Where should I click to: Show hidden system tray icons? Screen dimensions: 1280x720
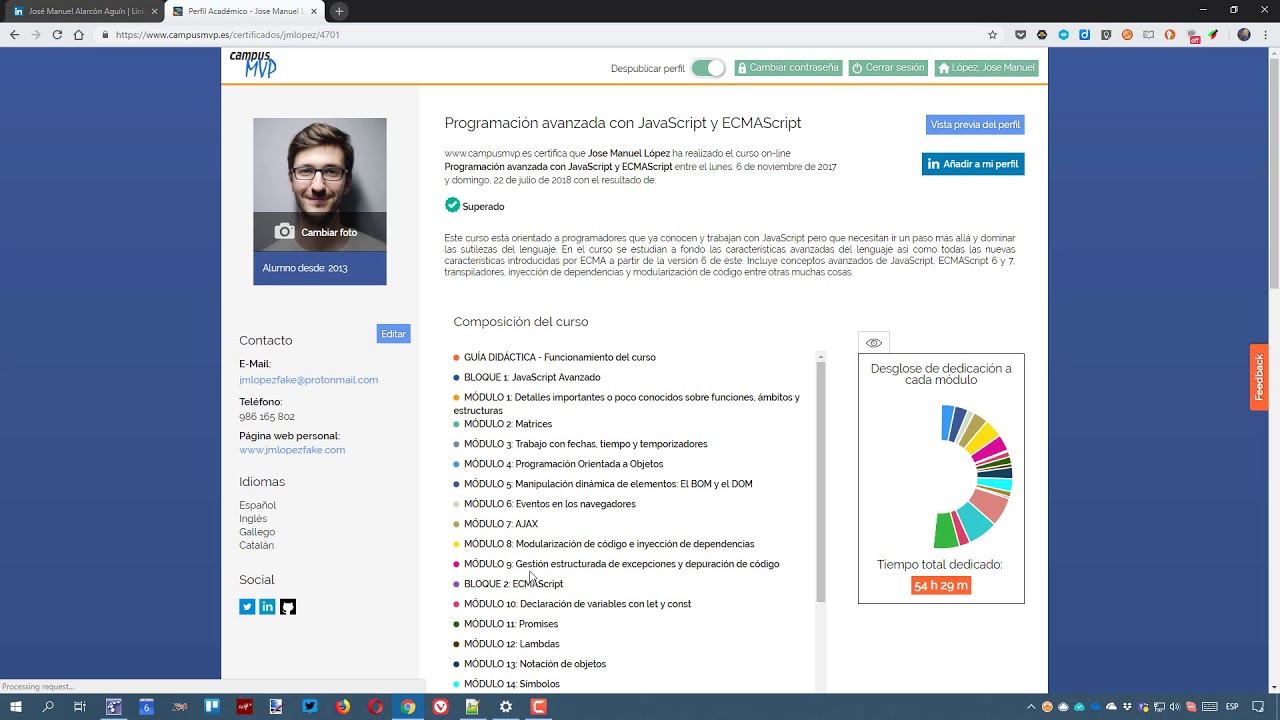point(1032,706)
